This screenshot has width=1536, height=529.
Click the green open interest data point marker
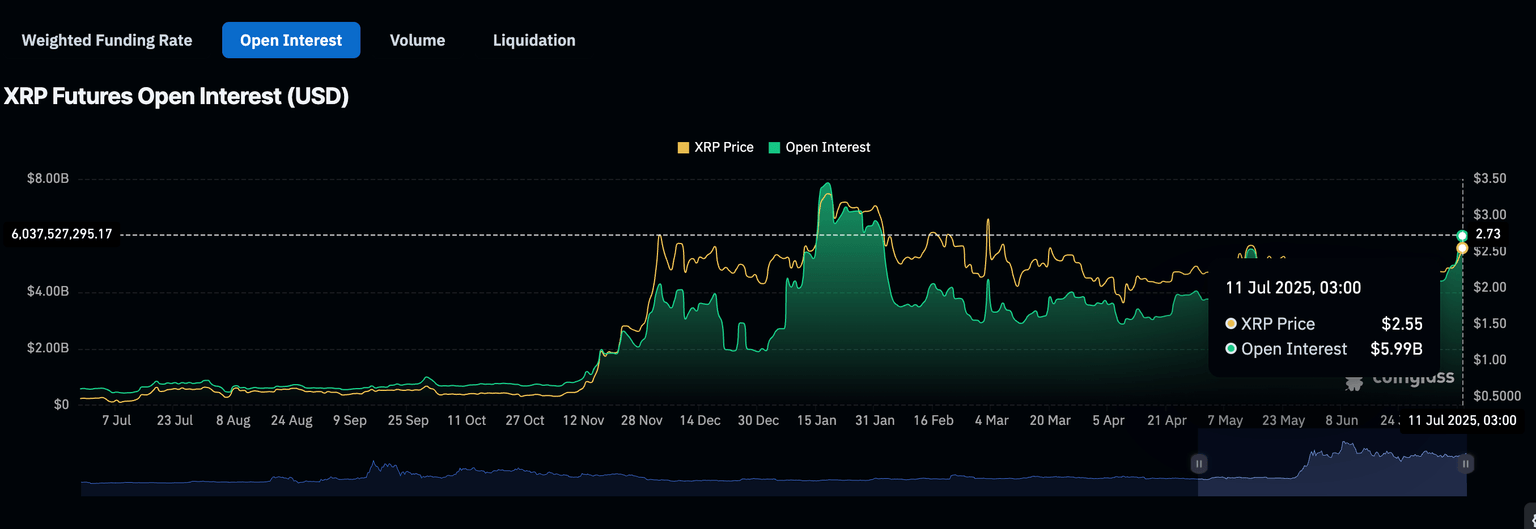(x=1462, y=235)
